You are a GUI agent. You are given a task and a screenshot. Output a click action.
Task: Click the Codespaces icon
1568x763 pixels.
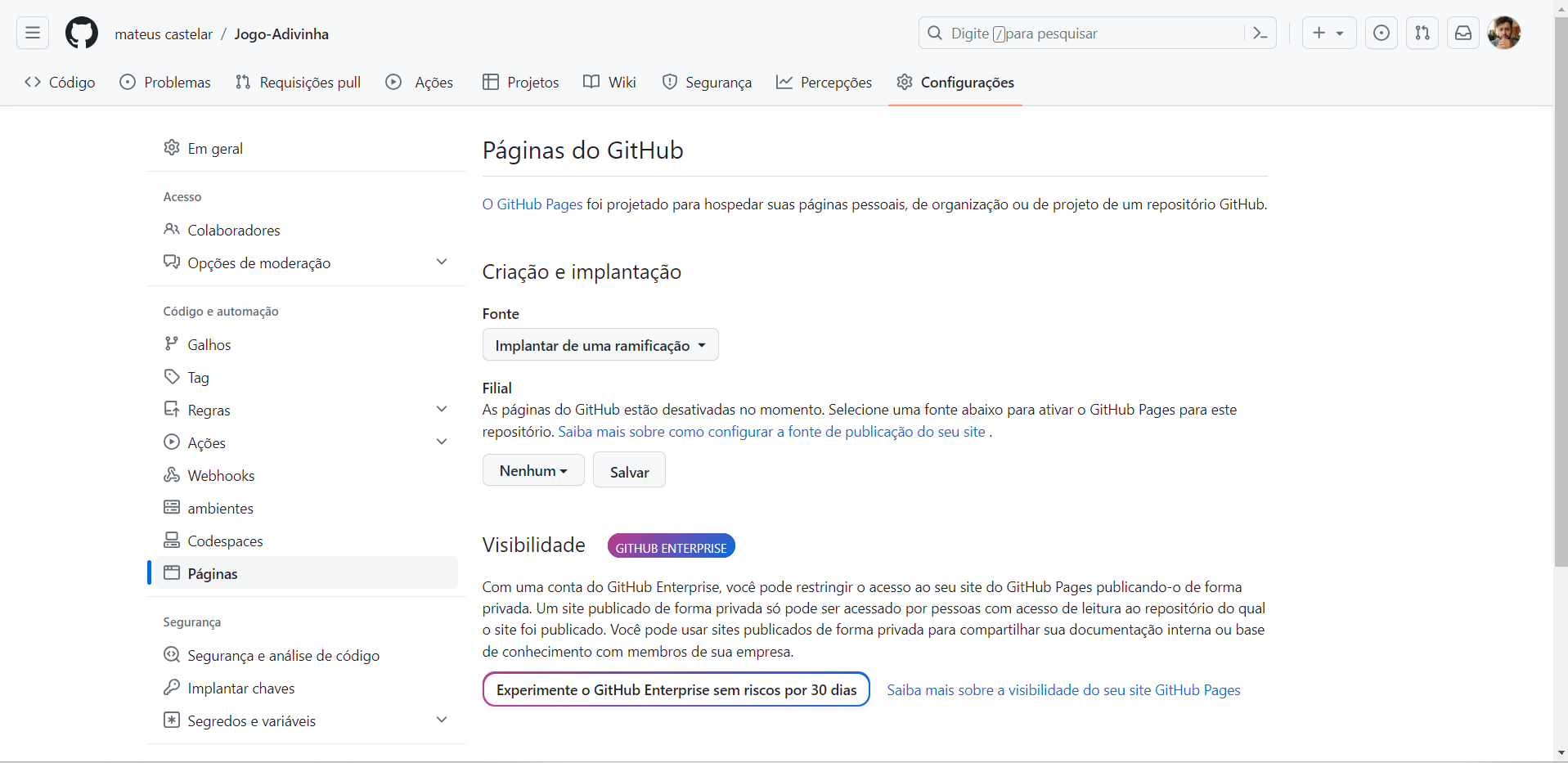pyautogui.click(x=172, y=540)
